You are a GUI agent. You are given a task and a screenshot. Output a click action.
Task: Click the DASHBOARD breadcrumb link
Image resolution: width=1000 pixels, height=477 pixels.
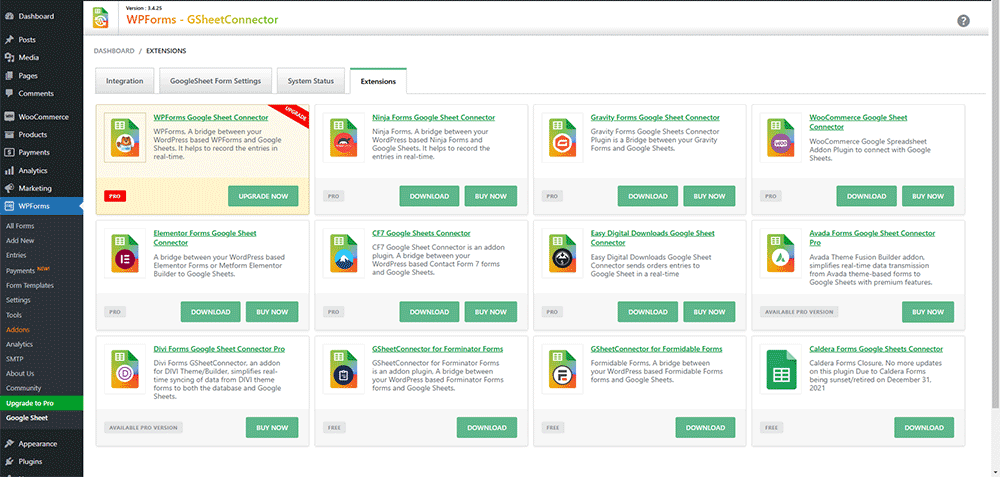[114, 51]
